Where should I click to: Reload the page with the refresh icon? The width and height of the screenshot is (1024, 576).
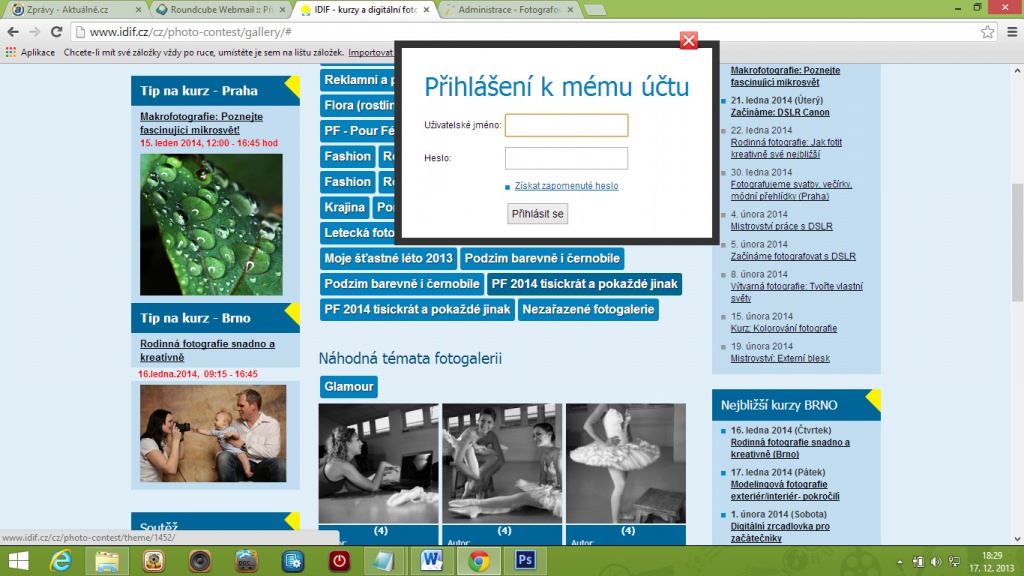57,31
